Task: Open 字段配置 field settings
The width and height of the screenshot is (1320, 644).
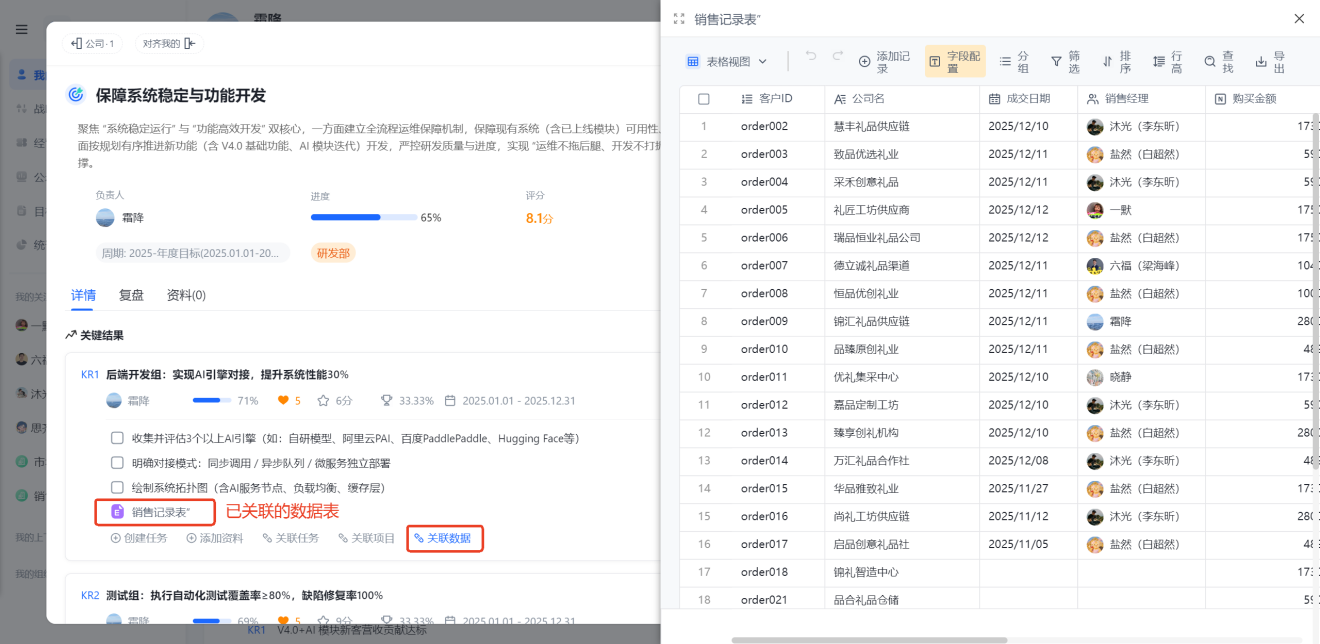Action: click(x=955, y=61)
